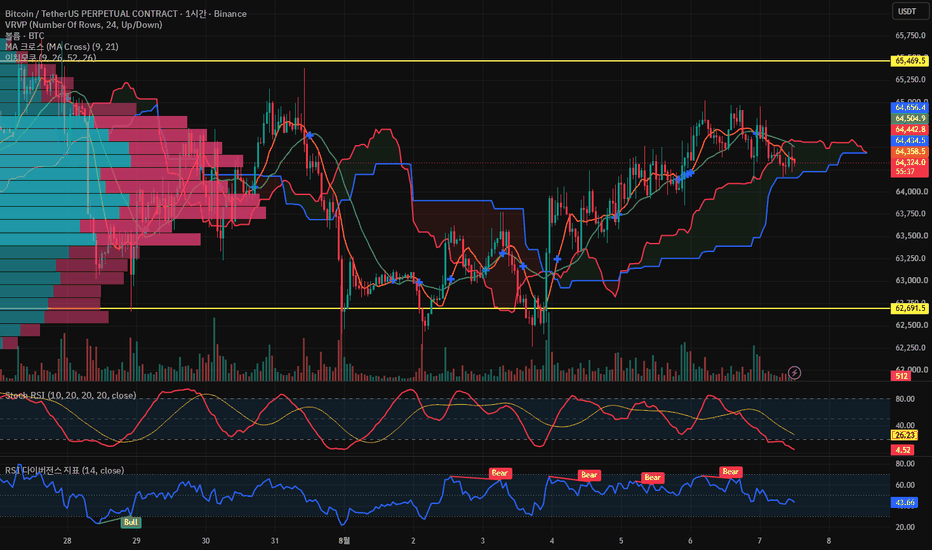Screen dimensions: 932x550
Task: Open the USDT currency selector
Action: (x=907, y=11)
